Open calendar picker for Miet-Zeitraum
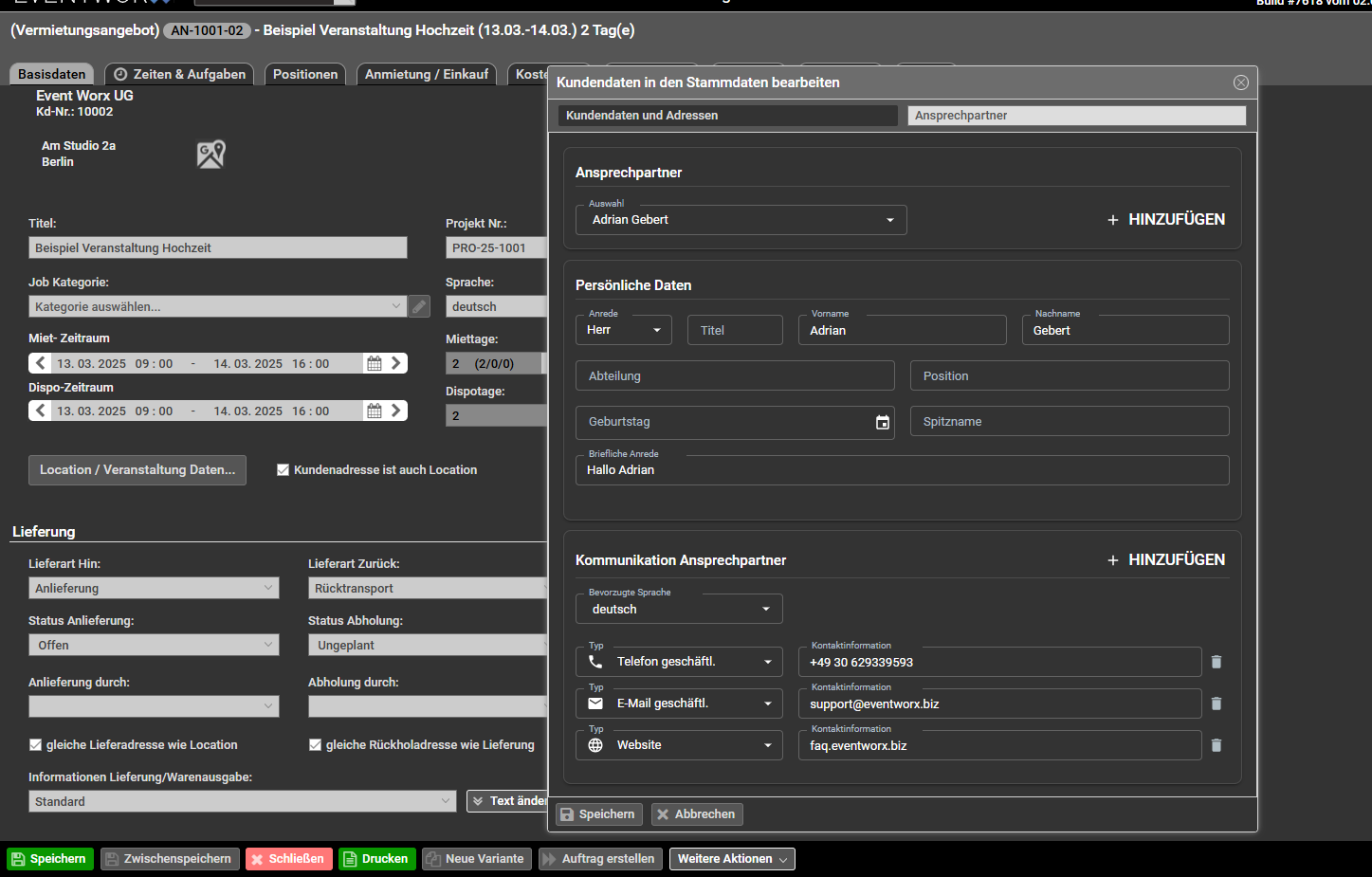The width and height of the screenshot is (1372, 877). [375, 363]
